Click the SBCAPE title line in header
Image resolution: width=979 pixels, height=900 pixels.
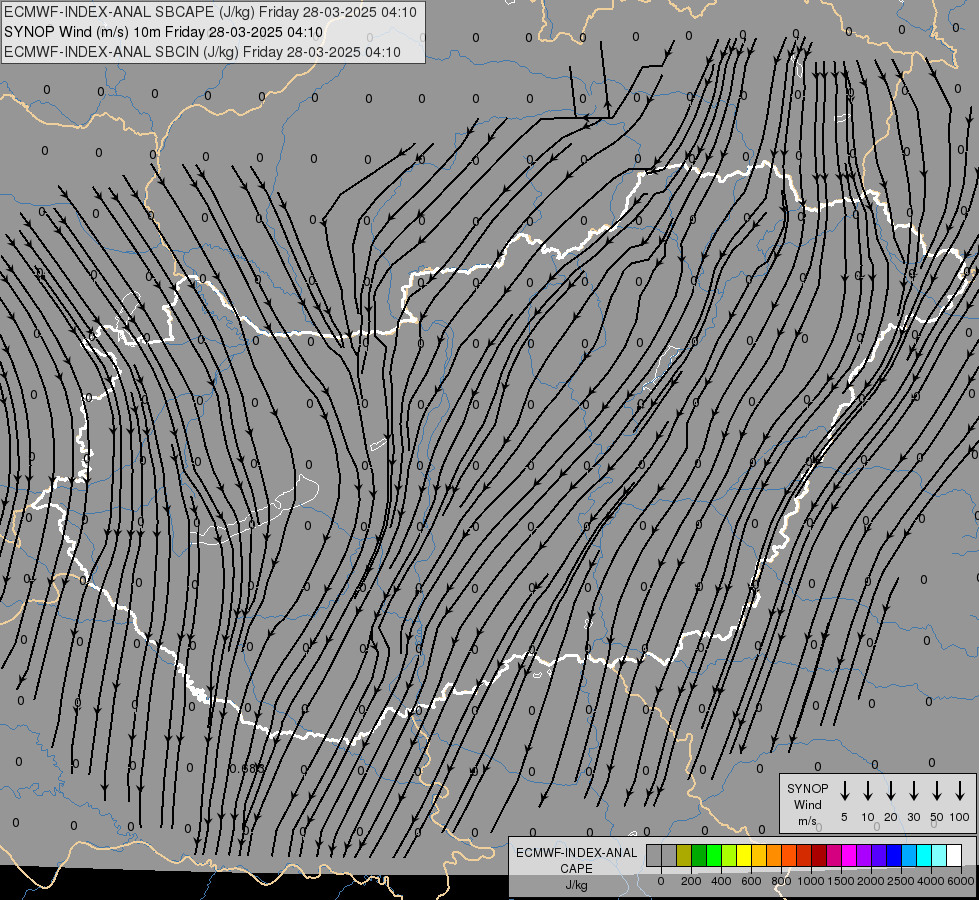[x=210, y=12]
